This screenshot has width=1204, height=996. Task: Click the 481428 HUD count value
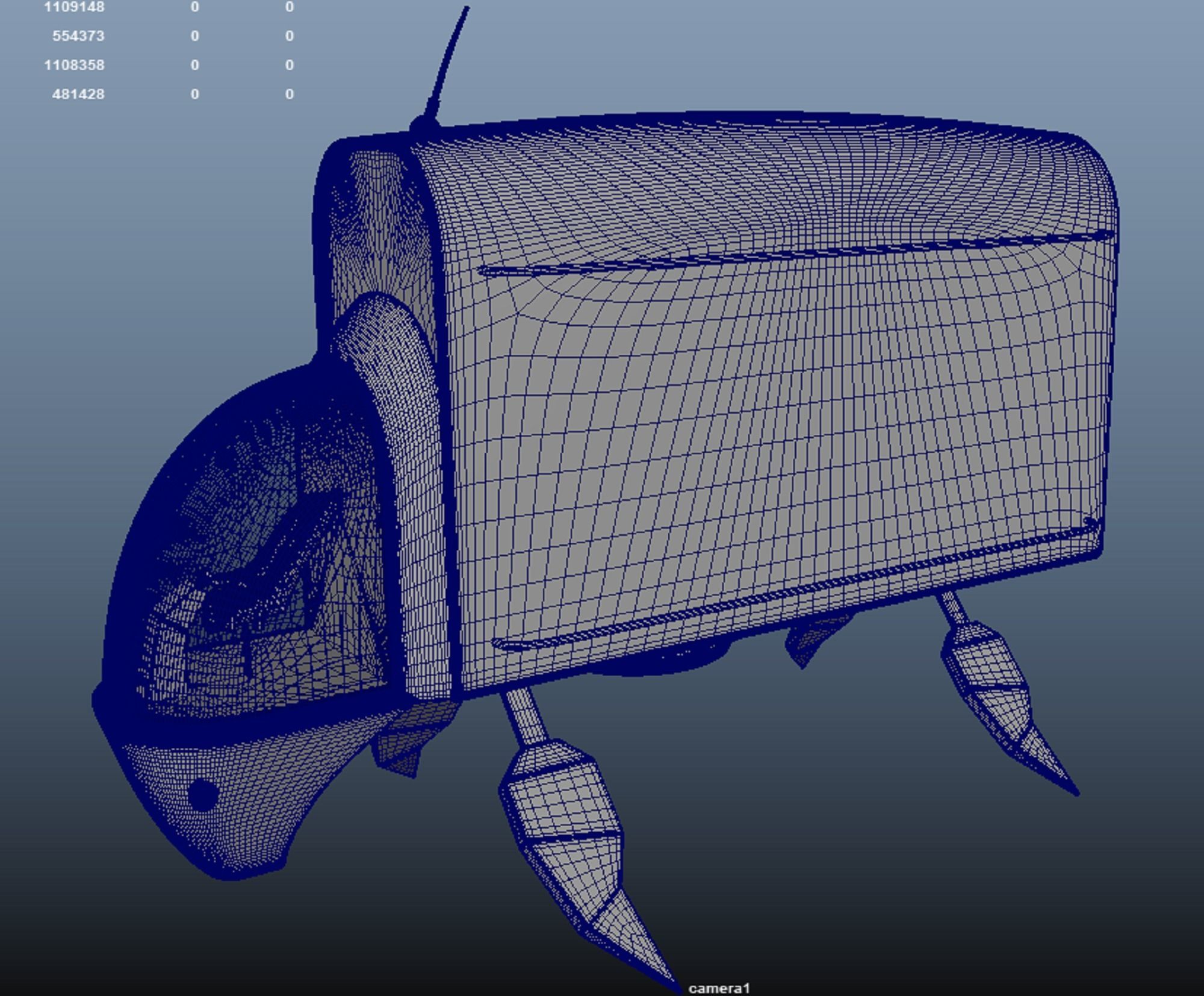(78, 94)
